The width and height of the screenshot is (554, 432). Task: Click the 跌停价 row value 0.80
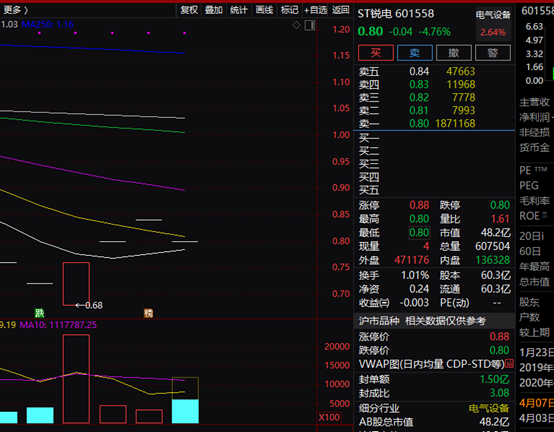click(x=499, y=350)
